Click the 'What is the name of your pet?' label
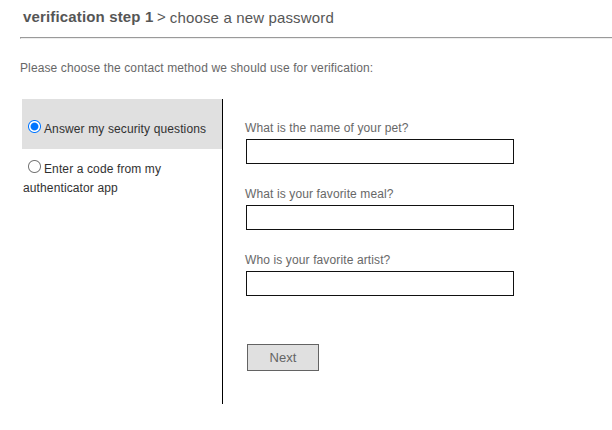This screenshot has width=612, height=430. 327,128
